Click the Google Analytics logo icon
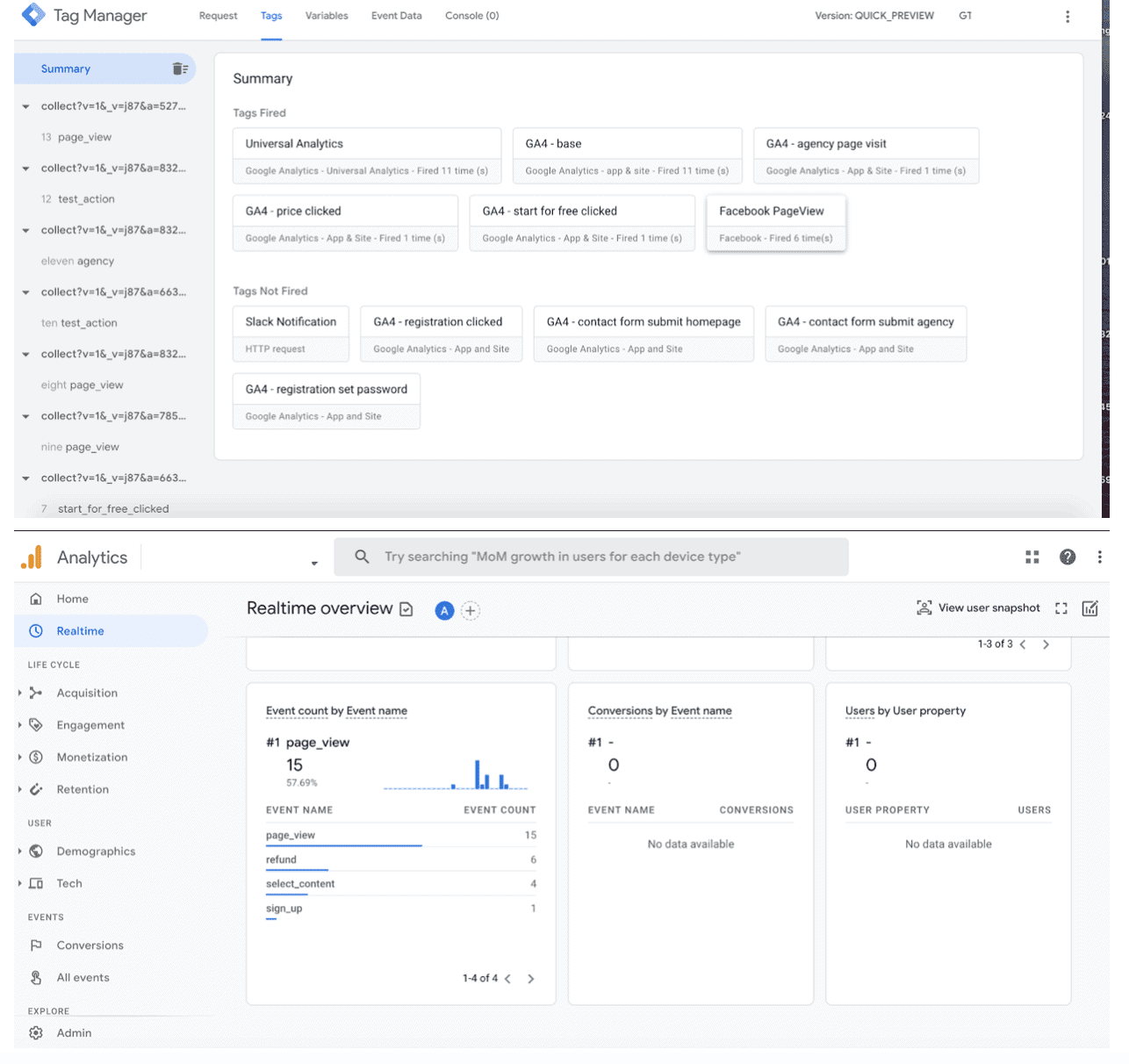The width and height of the screenshot is (1129, 1064). point(32,557)
